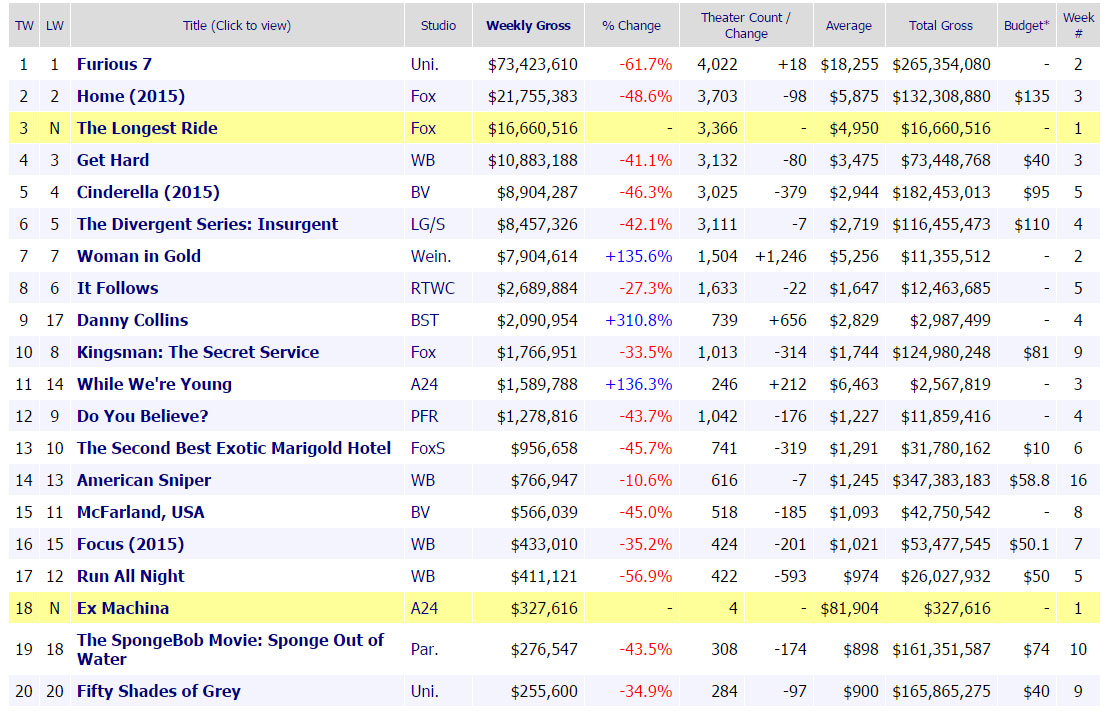Select the $161,351,587 total gross value
Image resolution: width=1115 pixels, height=712 pixels.
(941, 649)
